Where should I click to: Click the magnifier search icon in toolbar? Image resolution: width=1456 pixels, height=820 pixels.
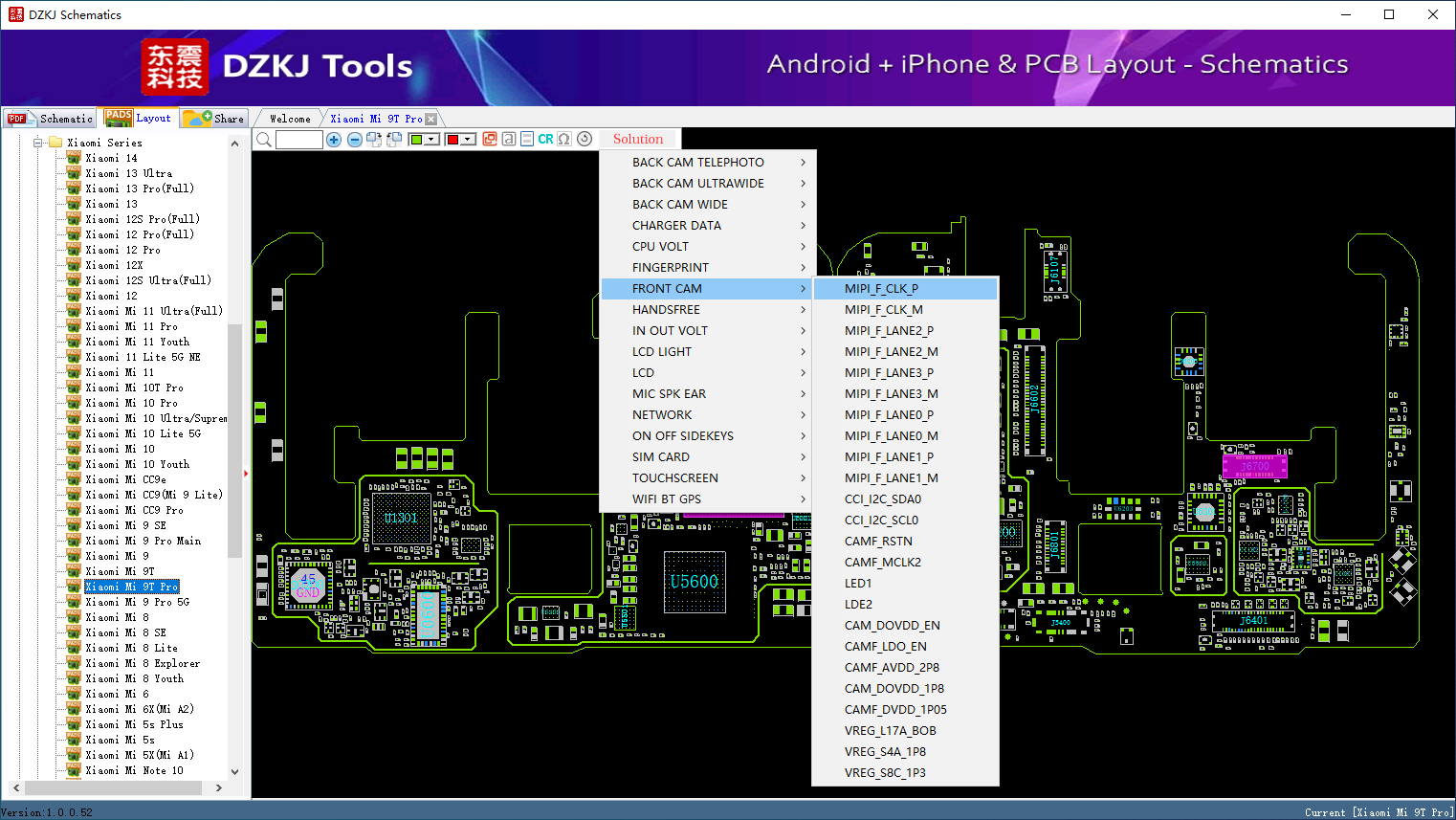pos(264,140)
